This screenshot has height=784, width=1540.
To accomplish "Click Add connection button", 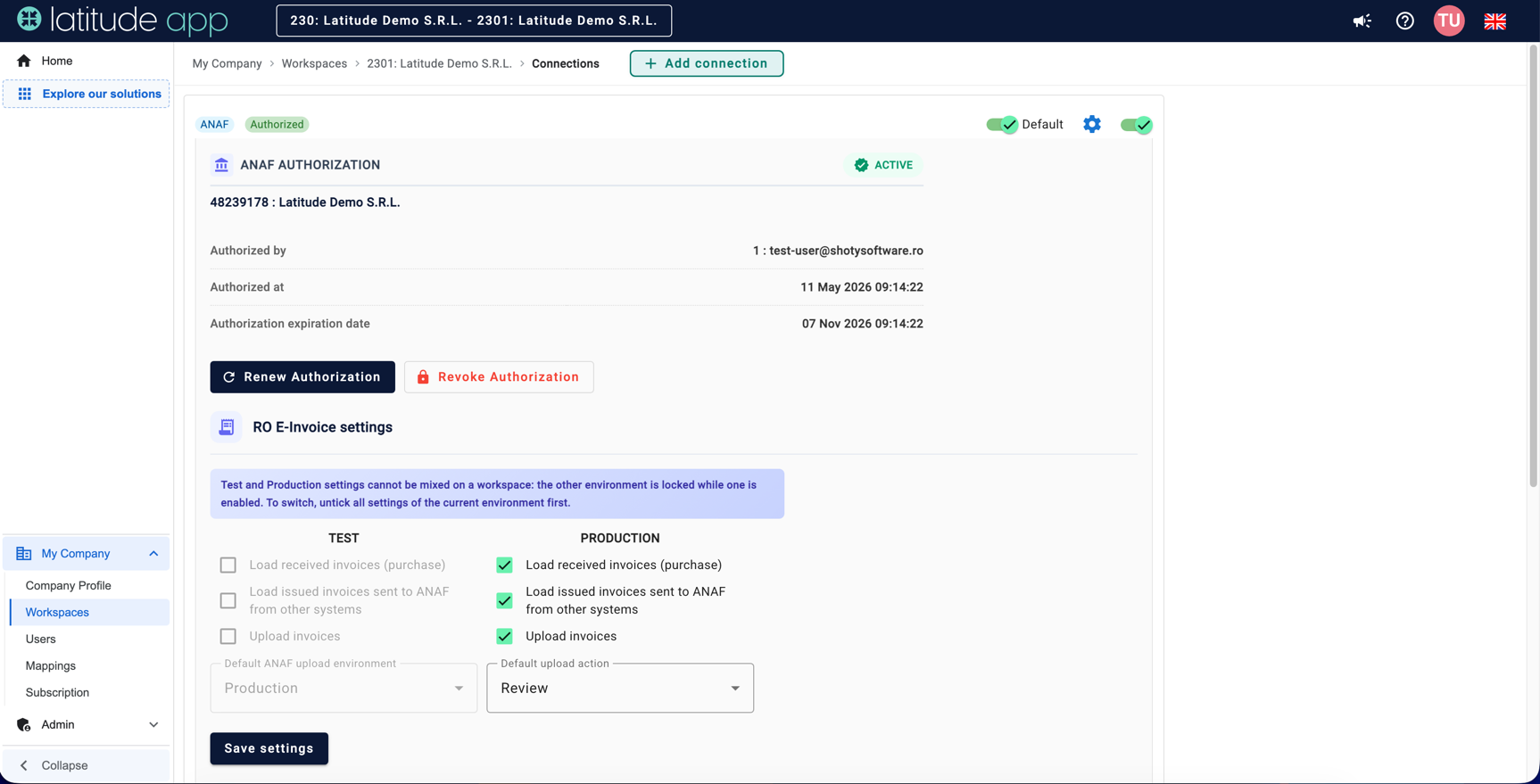I will [x=707, y=63].
